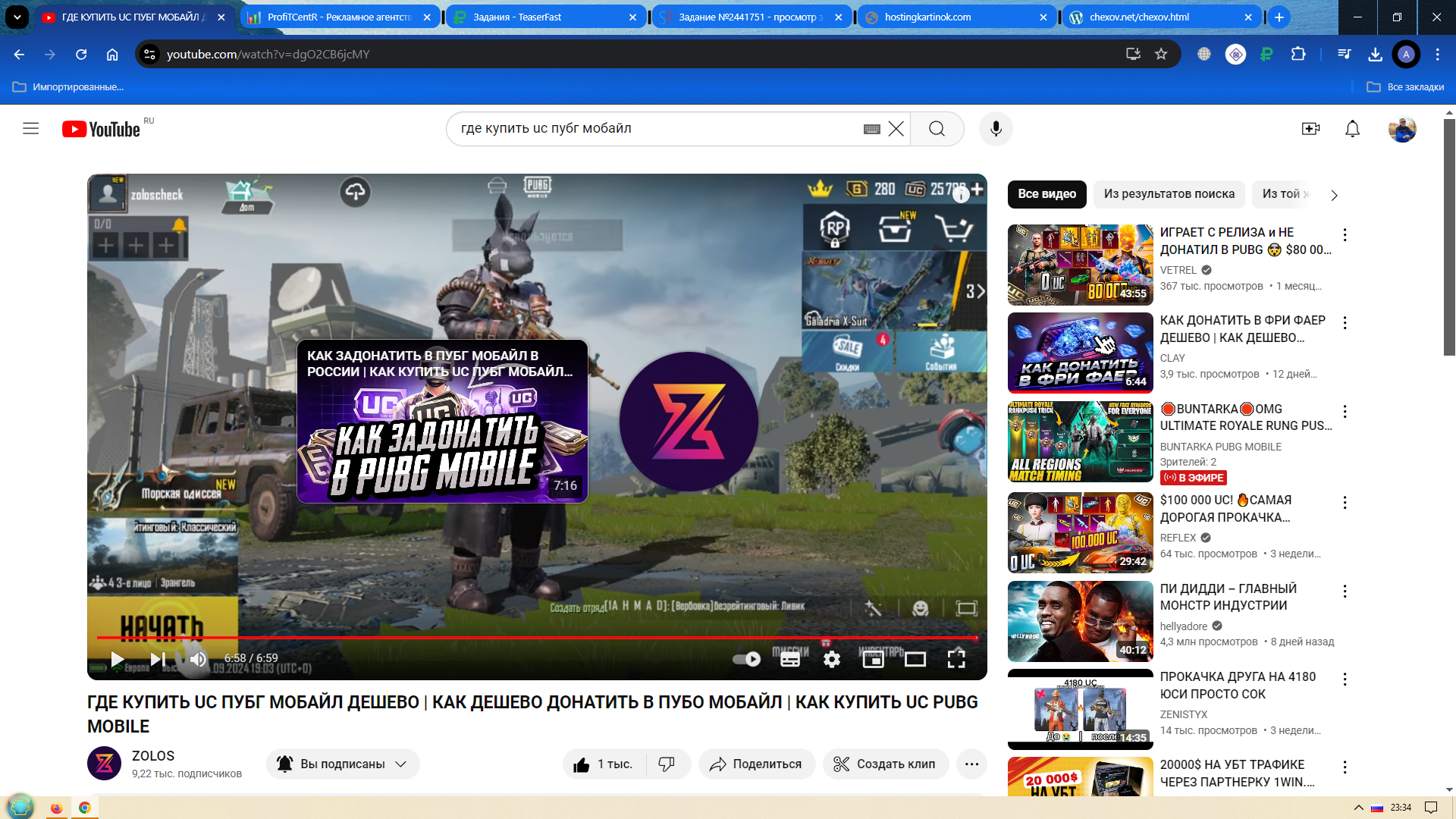Image resolution: width=1456 pixels, height=819 pixels.
Task: Click the search magnifier button
Action: (x=937, y=129)
